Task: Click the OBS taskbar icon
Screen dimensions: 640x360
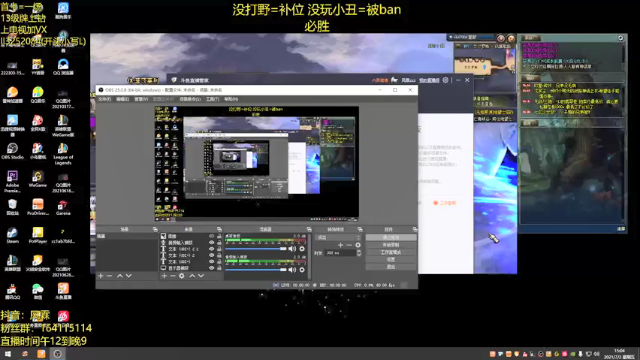Action: (58, 354)
